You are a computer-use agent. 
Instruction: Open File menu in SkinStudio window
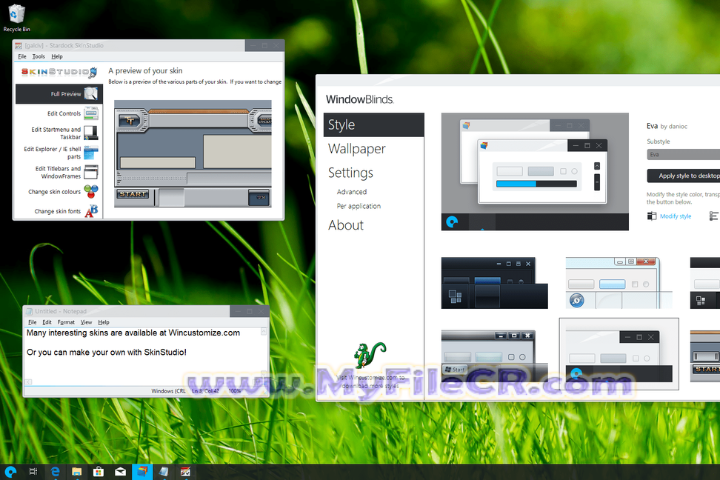[22, 56]
